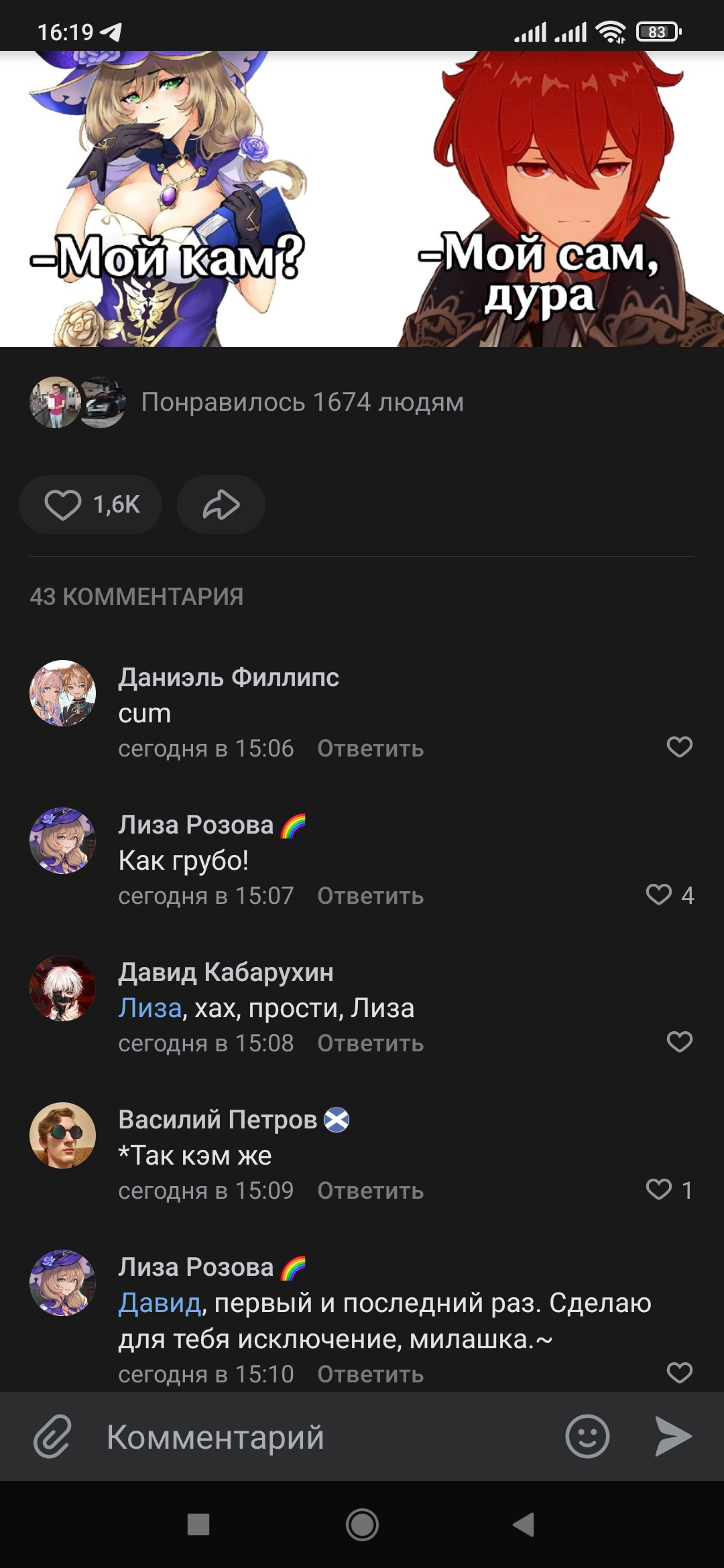
Task: Like Лиза Розова's "Как грубо!" comment
Action: 660,895
